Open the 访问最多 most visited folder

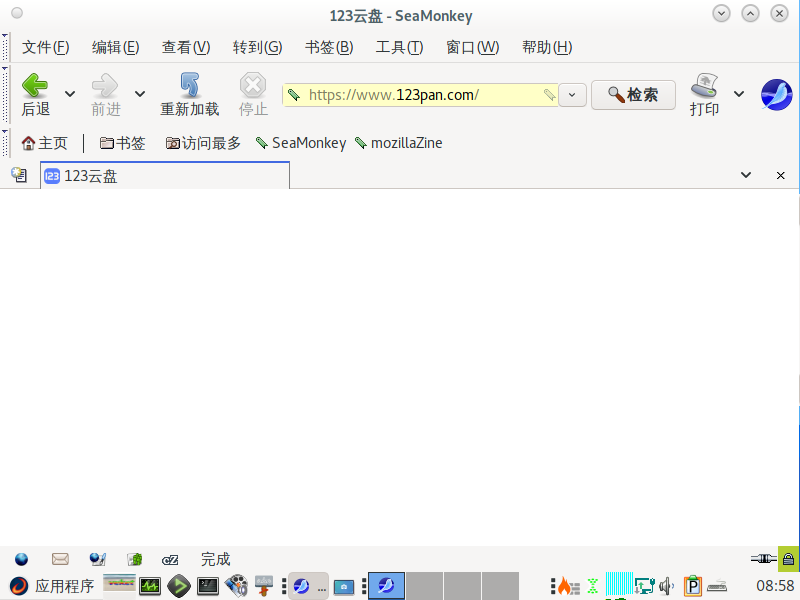[x=203, y=143]
